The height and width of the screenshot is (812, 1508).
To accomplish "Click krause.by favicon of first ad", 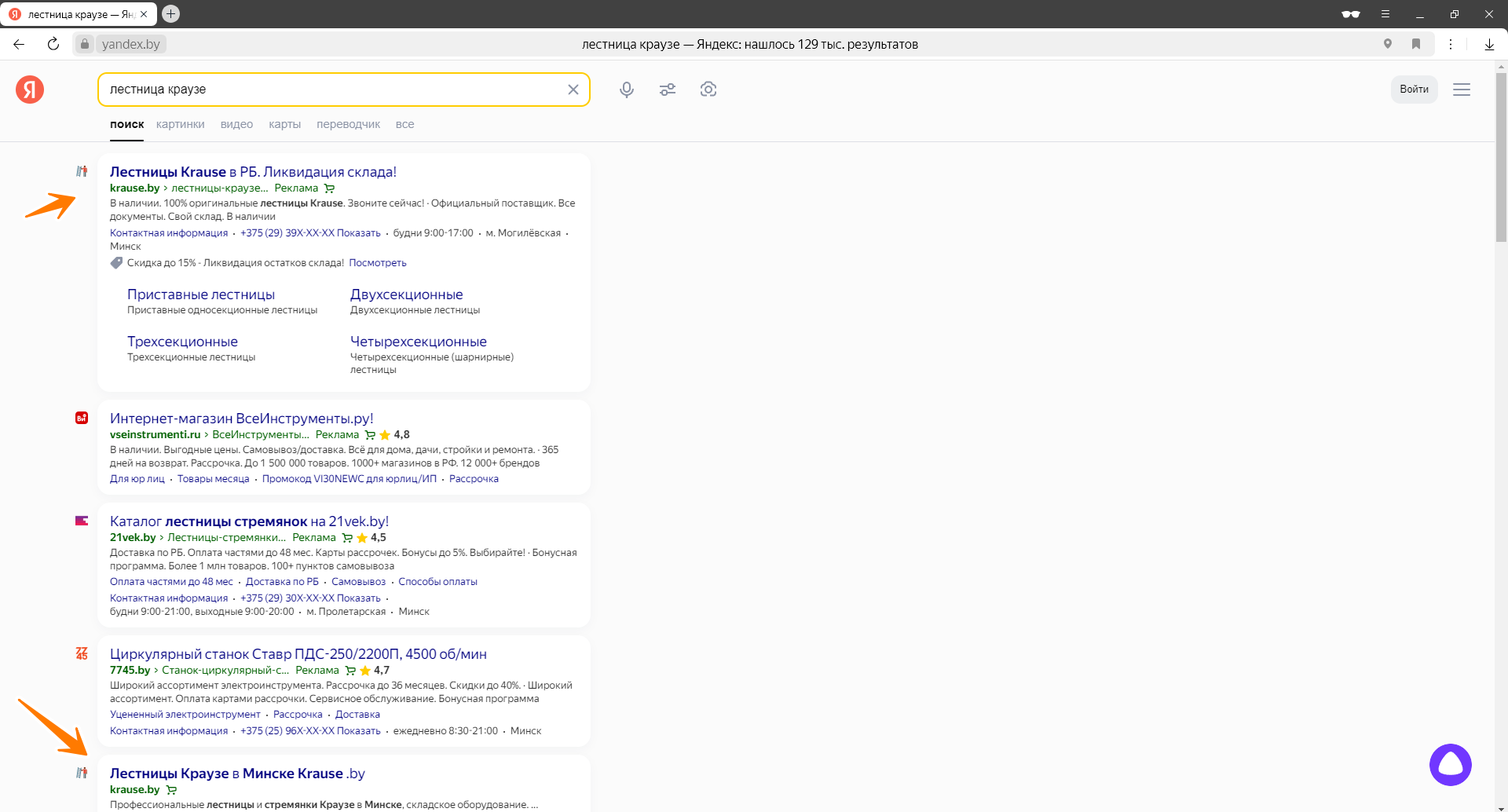I will point(82,171).
